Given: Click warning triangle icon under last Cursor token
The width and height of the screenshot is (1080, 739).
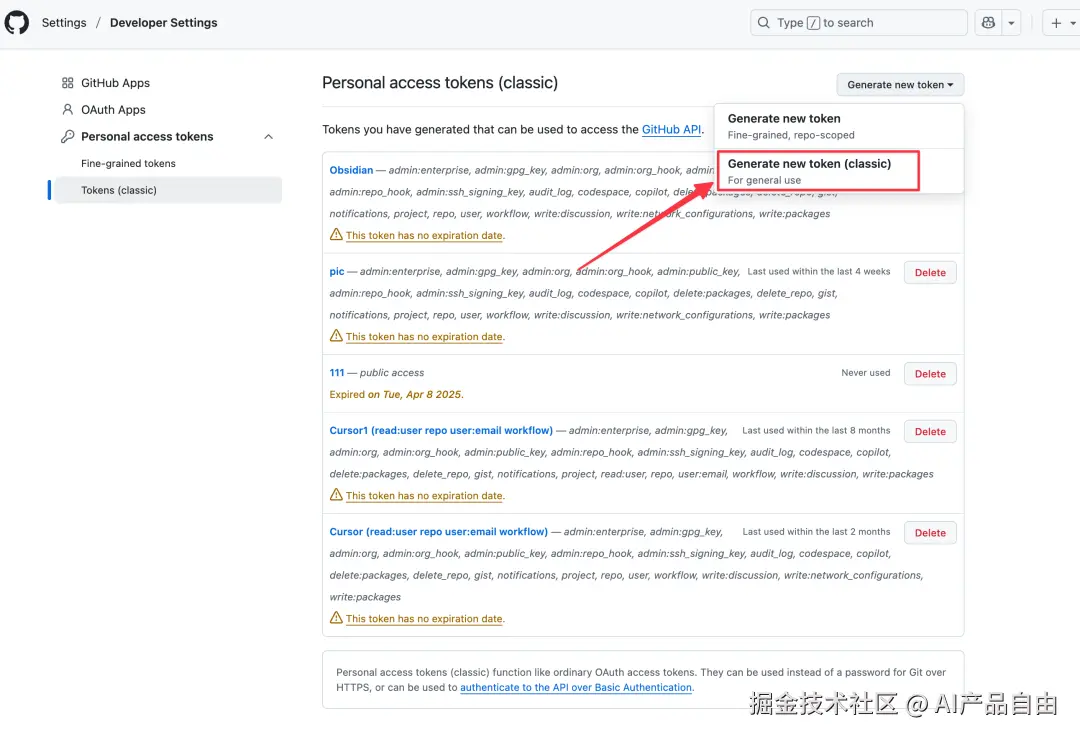Looking at the screenshot, I should [x=336, y=618].
